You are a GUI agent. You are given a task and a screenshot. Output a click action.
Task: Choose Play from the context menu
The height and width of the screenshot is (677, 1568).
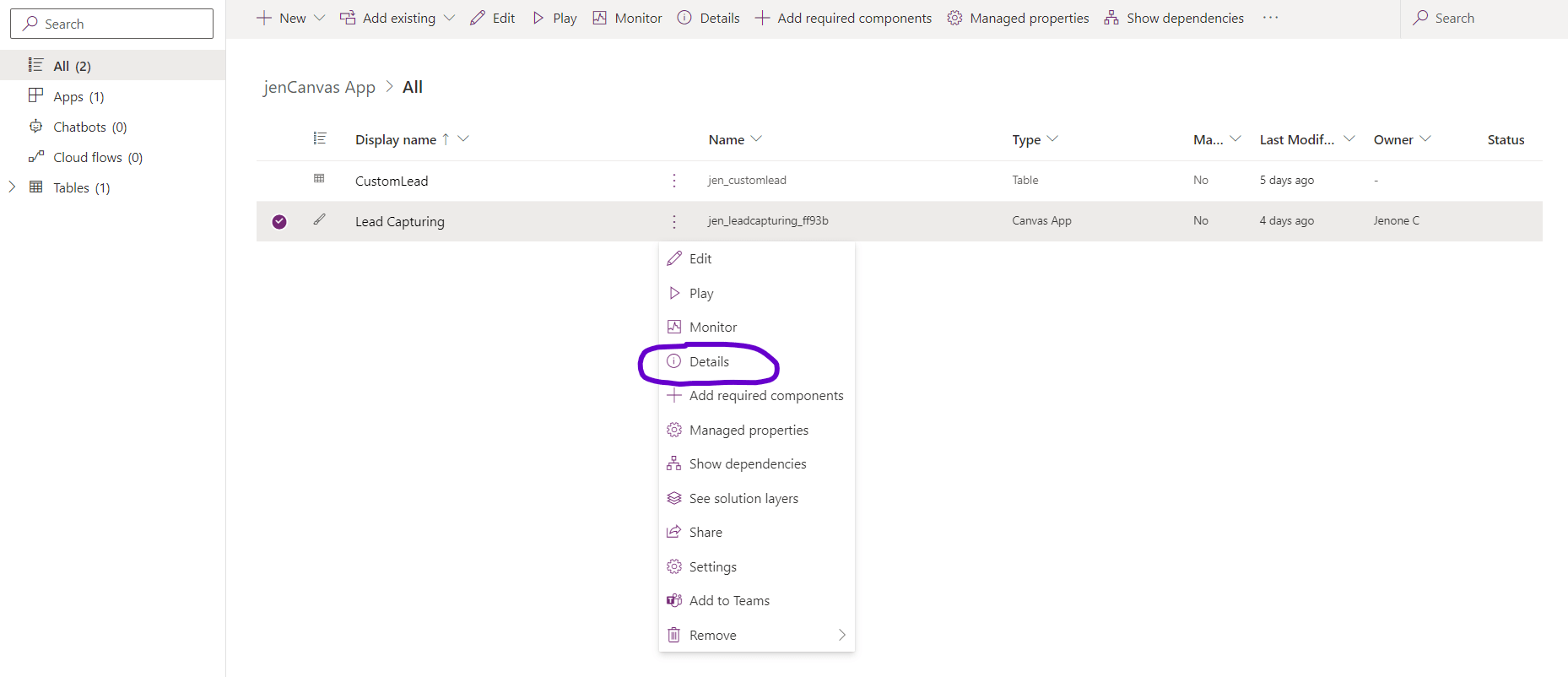tap(757, 293)
